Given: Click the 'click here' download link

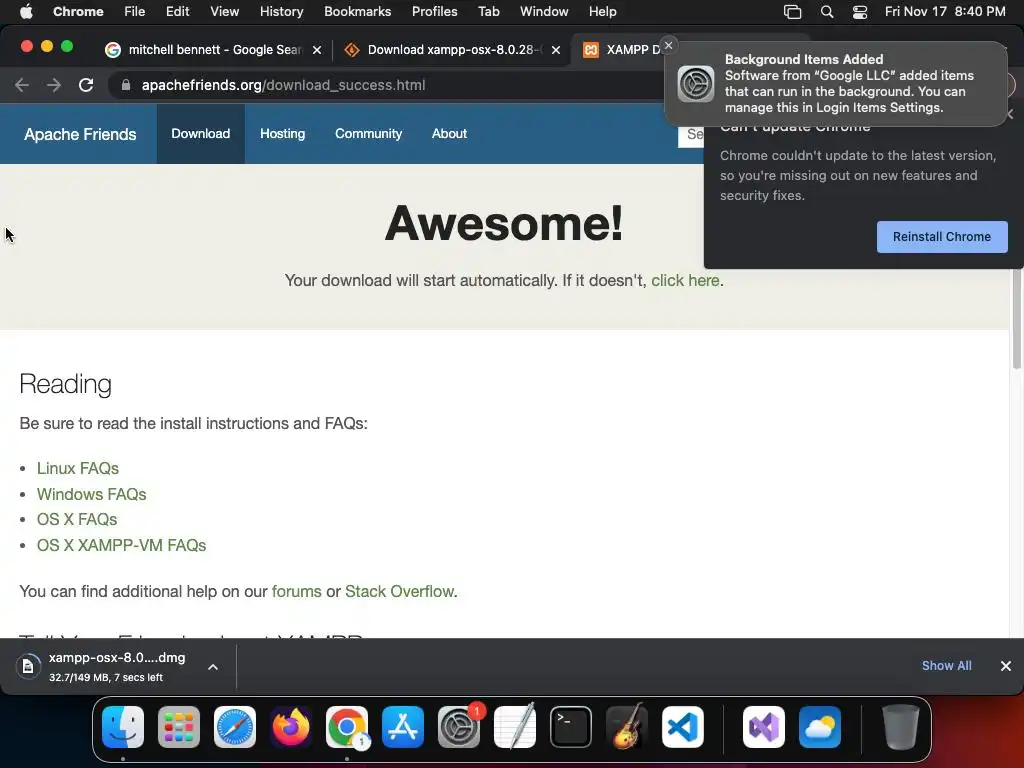Looking at the screenshot, I should tap(685, 280).
